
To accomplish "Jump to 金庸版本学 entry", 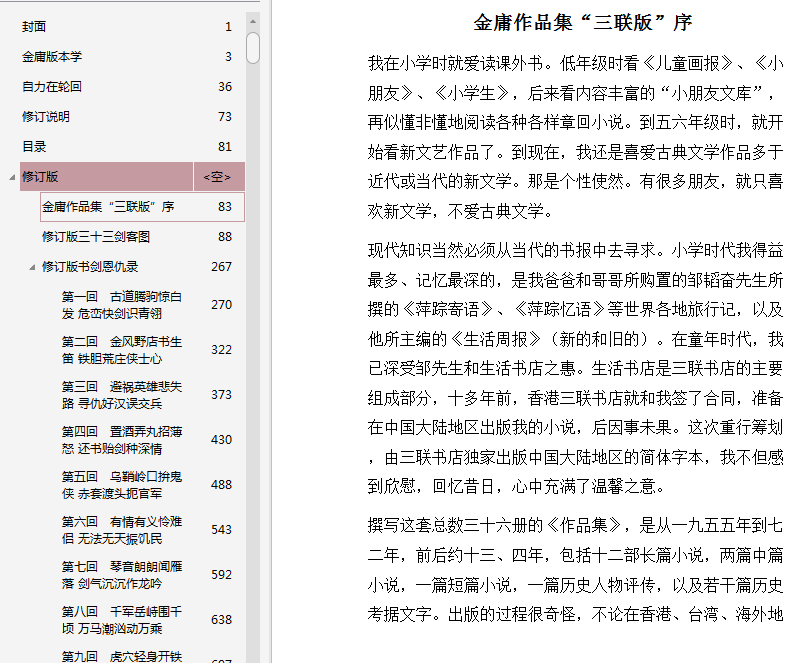I will pyautogui.click(x=52, y=57).
